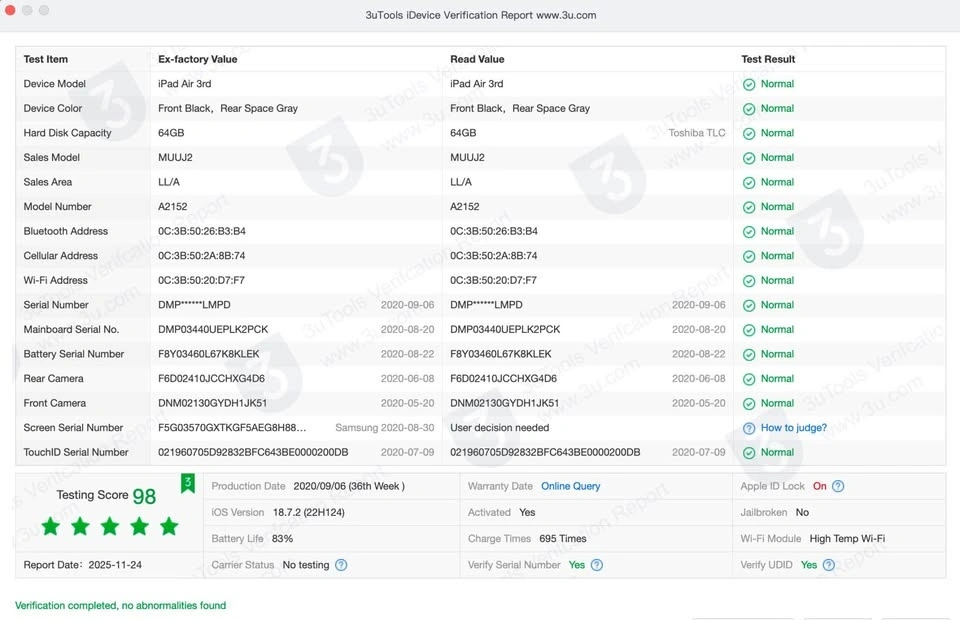Click Normal check icon for TouchID Serial Number
This screenshot has width=960, height=620.
click(749, 452)
